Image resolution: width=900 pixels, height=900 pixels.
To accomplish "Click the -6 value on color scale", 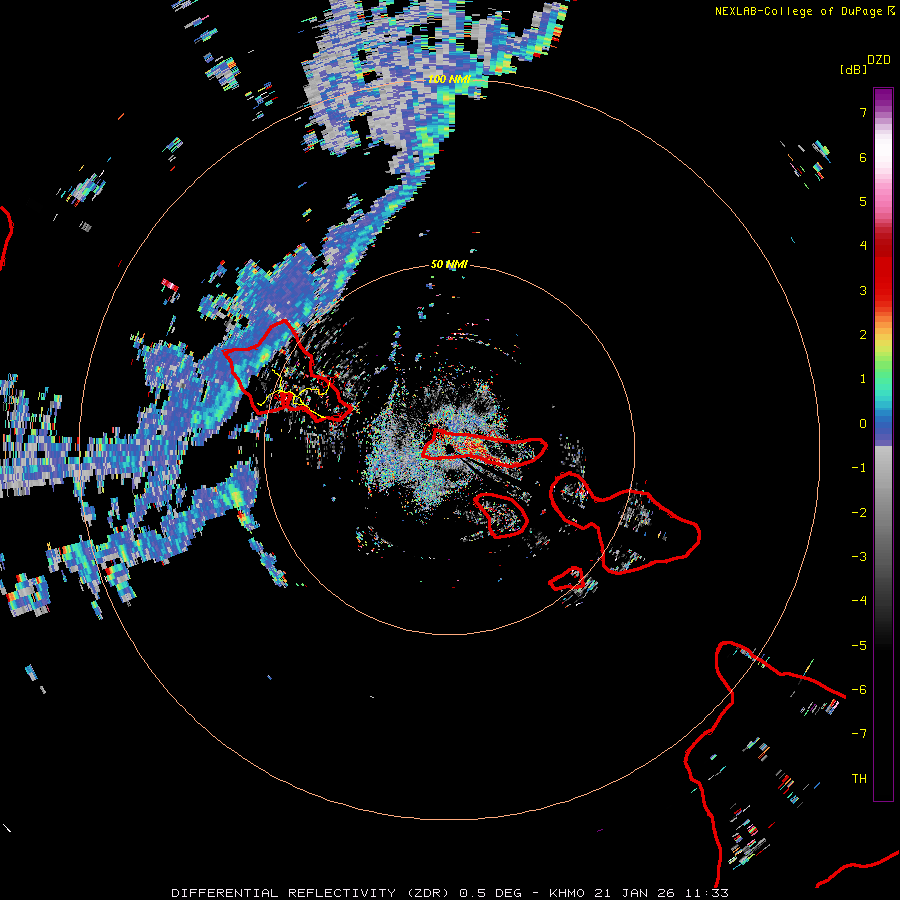I will click(x=859, y=690).
